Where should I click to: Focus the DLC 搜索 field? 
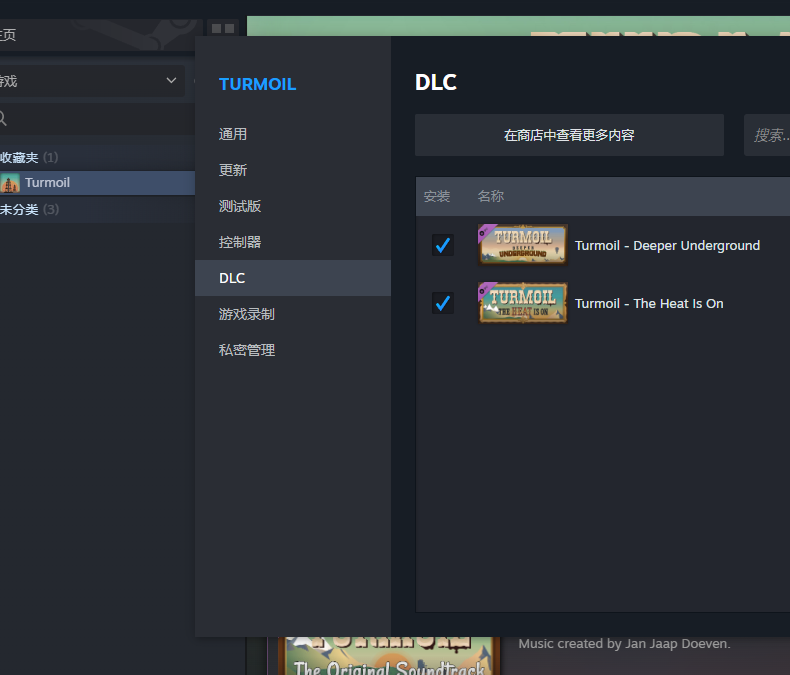767,135
